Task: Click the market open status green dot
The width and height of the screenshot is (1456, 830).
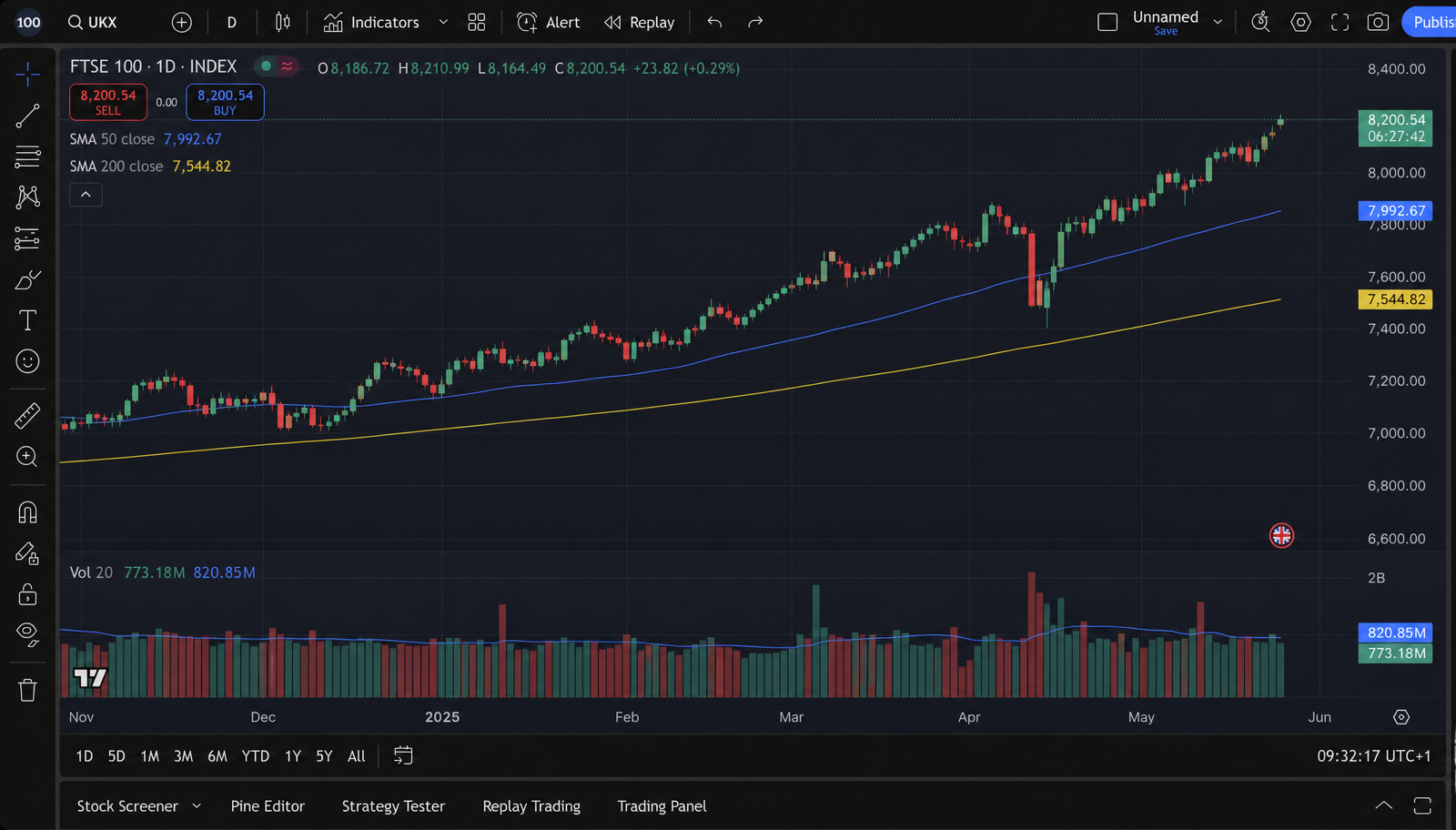Action: point(266,66)
